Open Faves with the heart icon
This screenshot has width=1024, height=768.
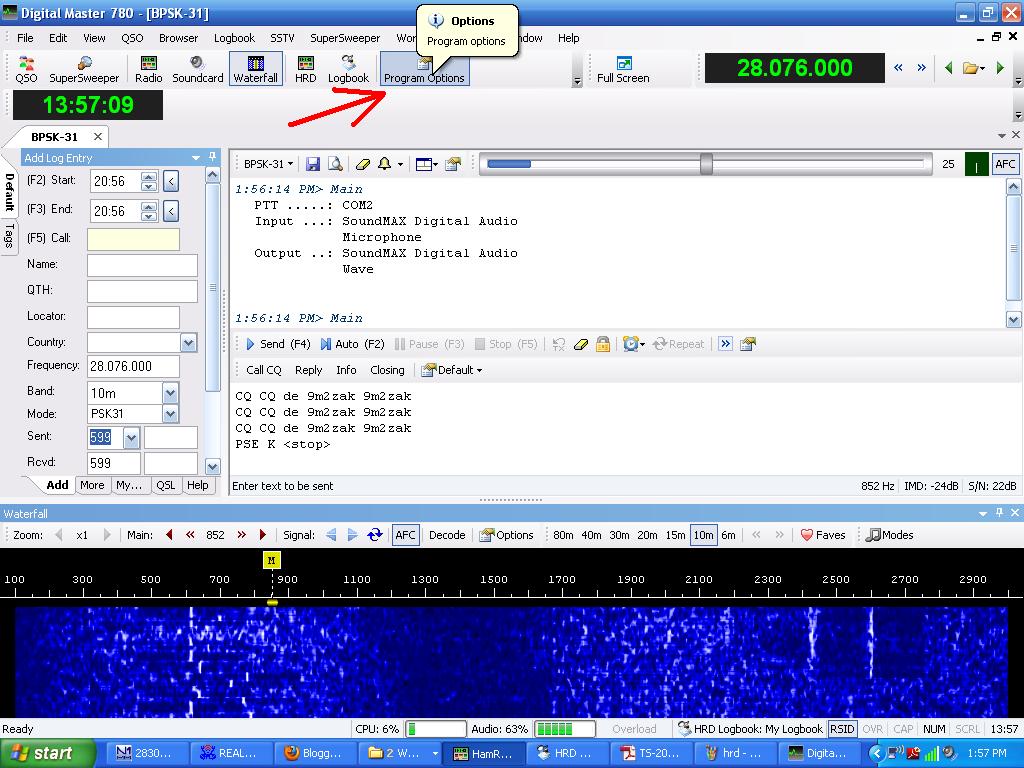[x=822, y=534]
